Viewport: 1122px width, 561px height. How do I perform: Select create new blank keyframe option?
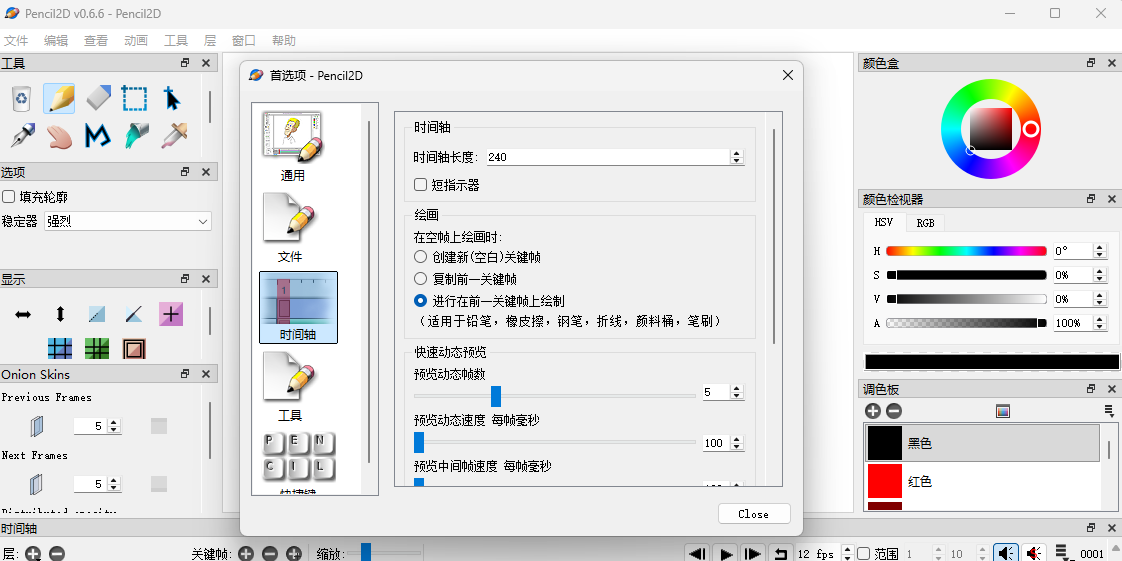click(421, 257)
